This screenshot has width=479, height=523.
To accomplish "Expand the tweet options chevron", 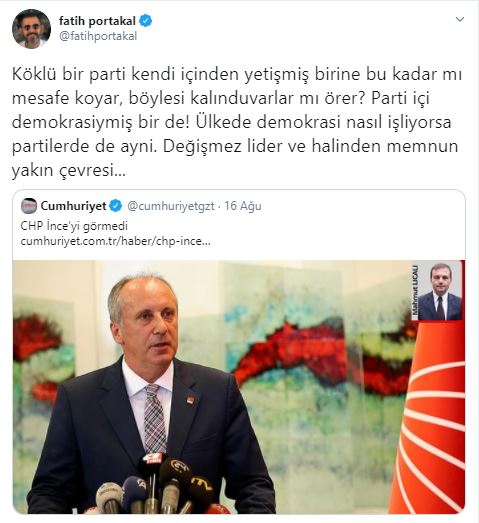I will coord(460,19).
